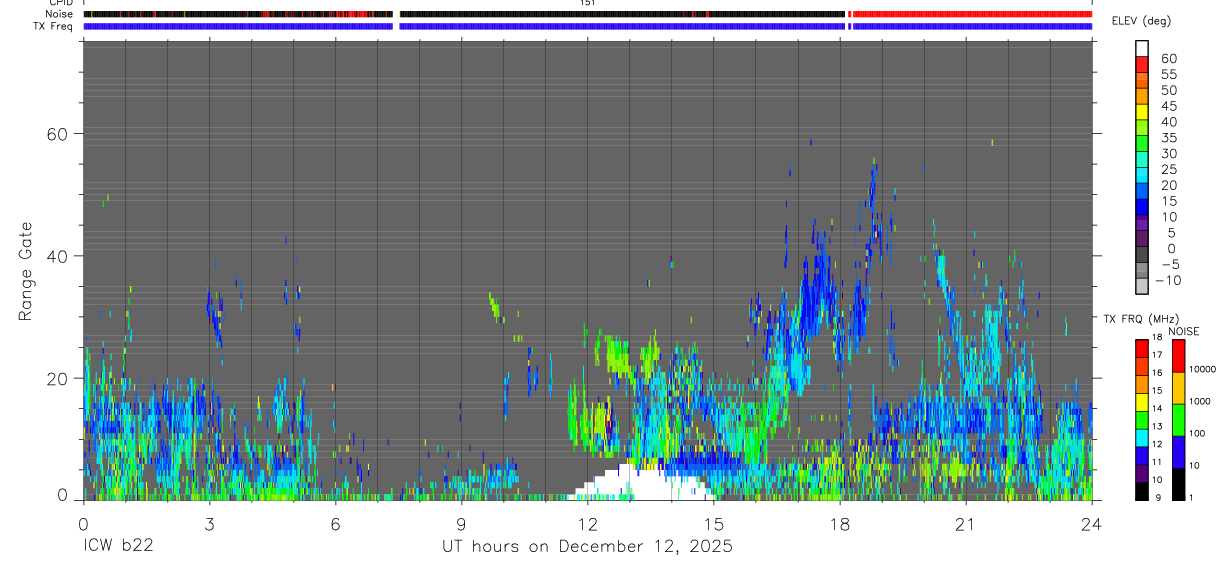
Task: Click the 55 value in the ELEV legend
Action: pyautogui.click(x=1168, y=74)
